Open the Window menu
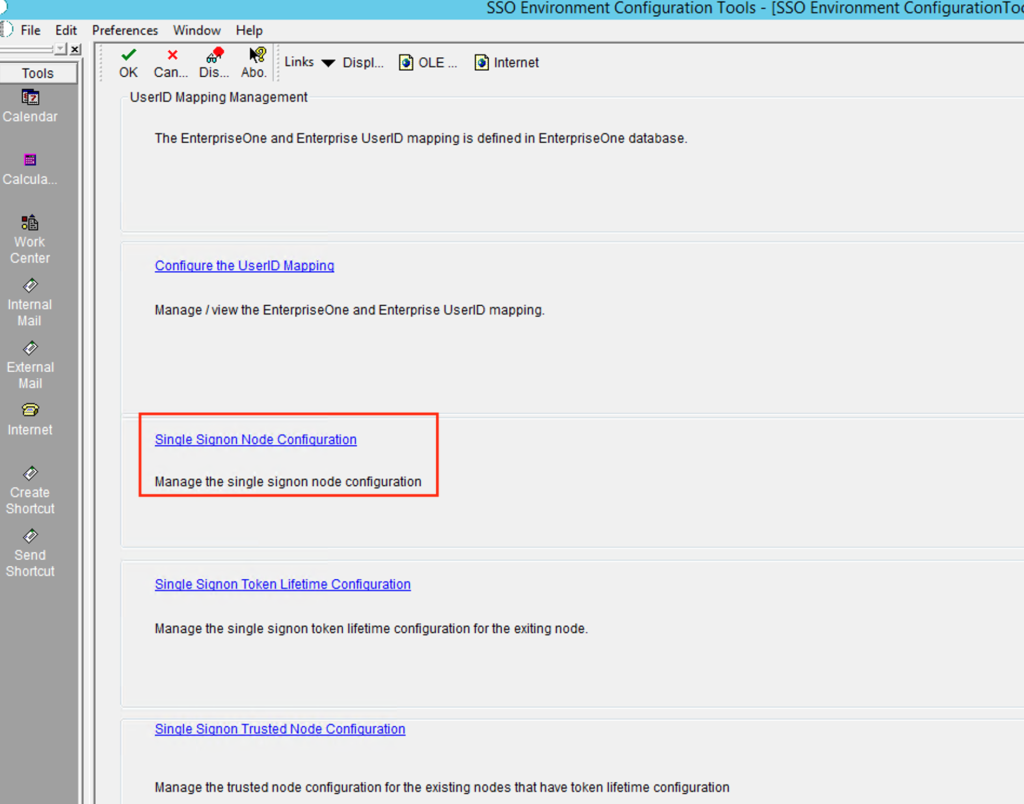This screenshot has height=804, width=1024. 197,30
